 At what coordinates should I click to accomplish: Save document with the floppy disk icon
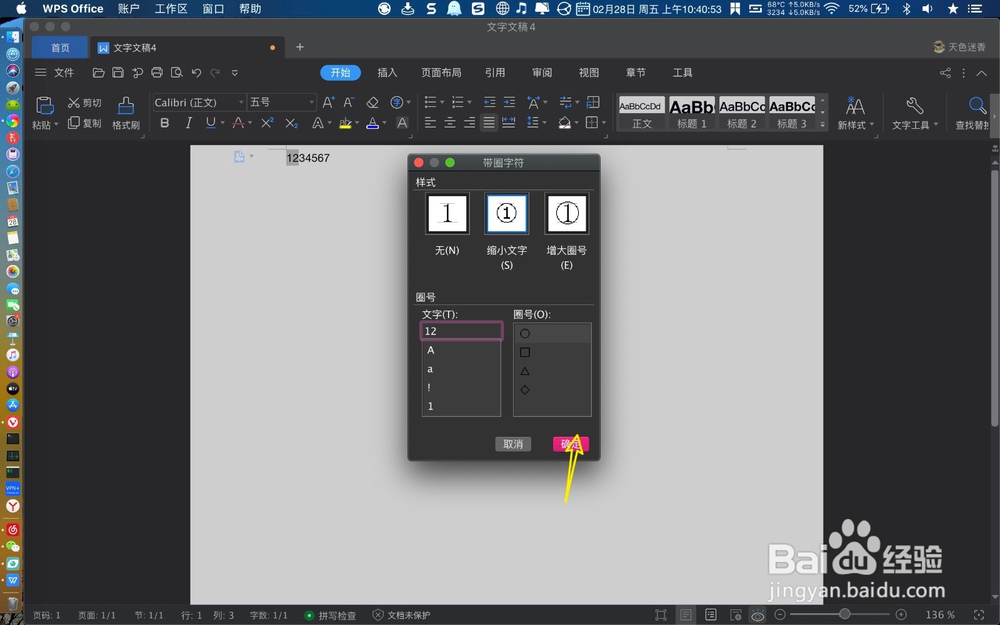(118, 73)
